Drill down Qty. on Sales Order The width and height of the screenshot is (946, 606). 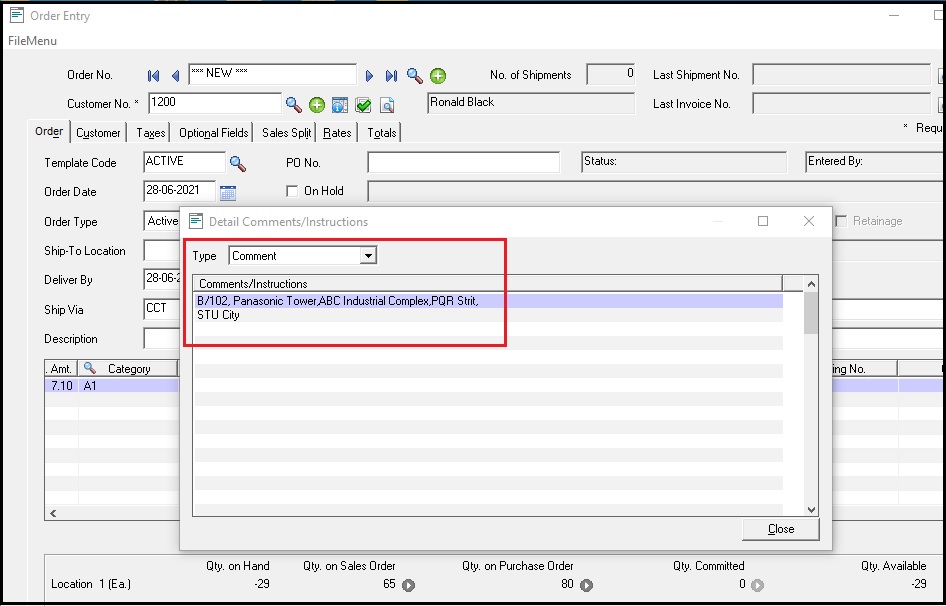pos(408,585)
